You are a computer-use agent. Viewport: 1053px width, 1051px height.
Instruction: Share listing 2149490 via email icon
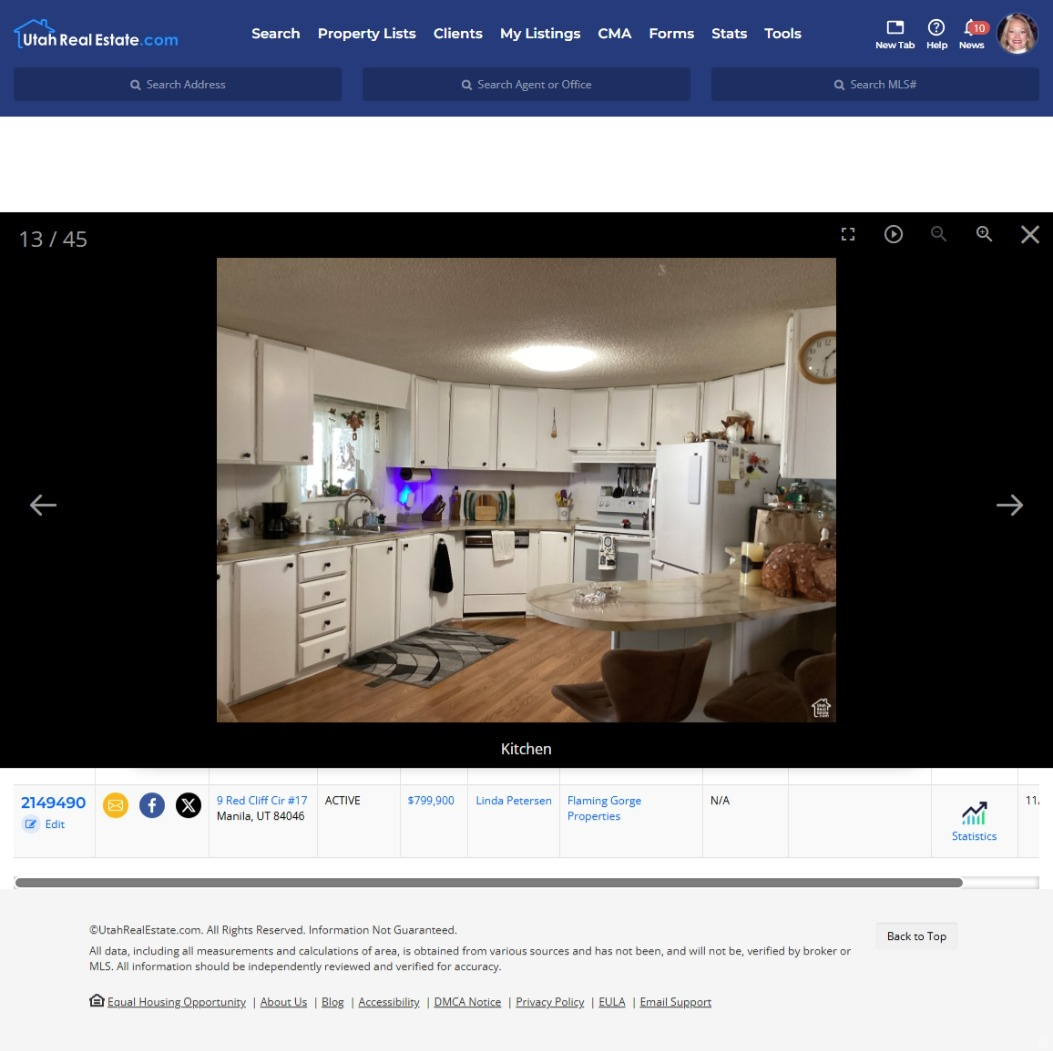point(115,805)
